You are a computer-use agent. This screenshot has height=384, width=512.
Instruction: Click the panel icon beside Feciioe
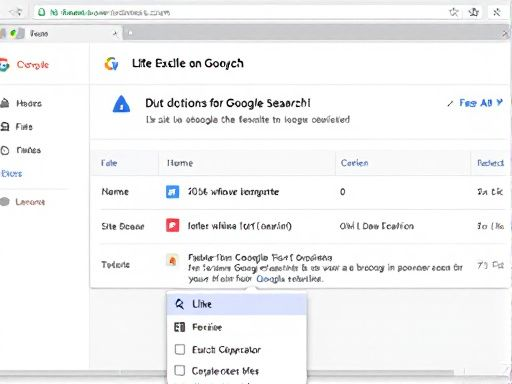179,327
